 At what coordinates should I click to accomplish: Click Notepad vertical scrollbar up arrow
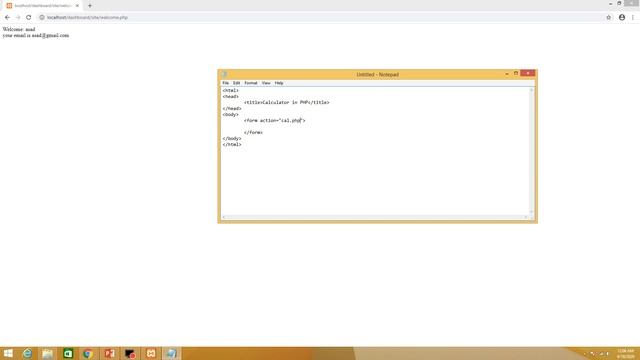coord(531,90)
